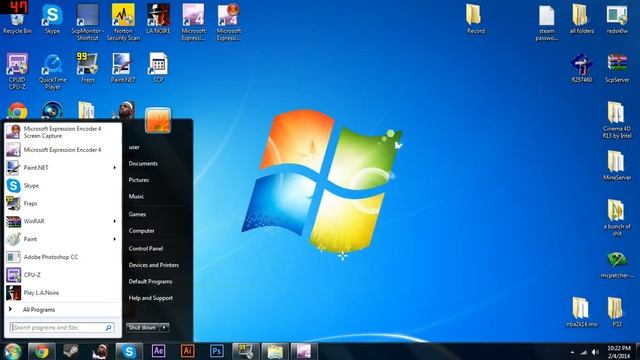Open Pictures from the Start menu
The image size is (640, 360).
tap(138, 180)
